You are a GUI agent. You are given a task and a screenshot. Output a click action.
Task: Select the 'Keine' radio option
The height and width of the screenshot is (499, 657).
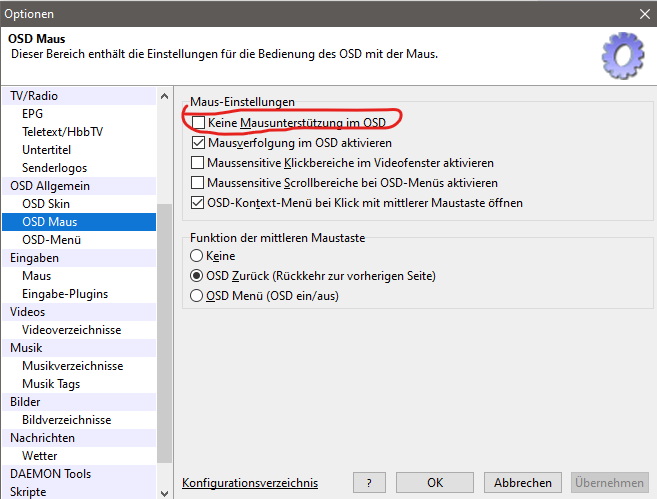197,256
